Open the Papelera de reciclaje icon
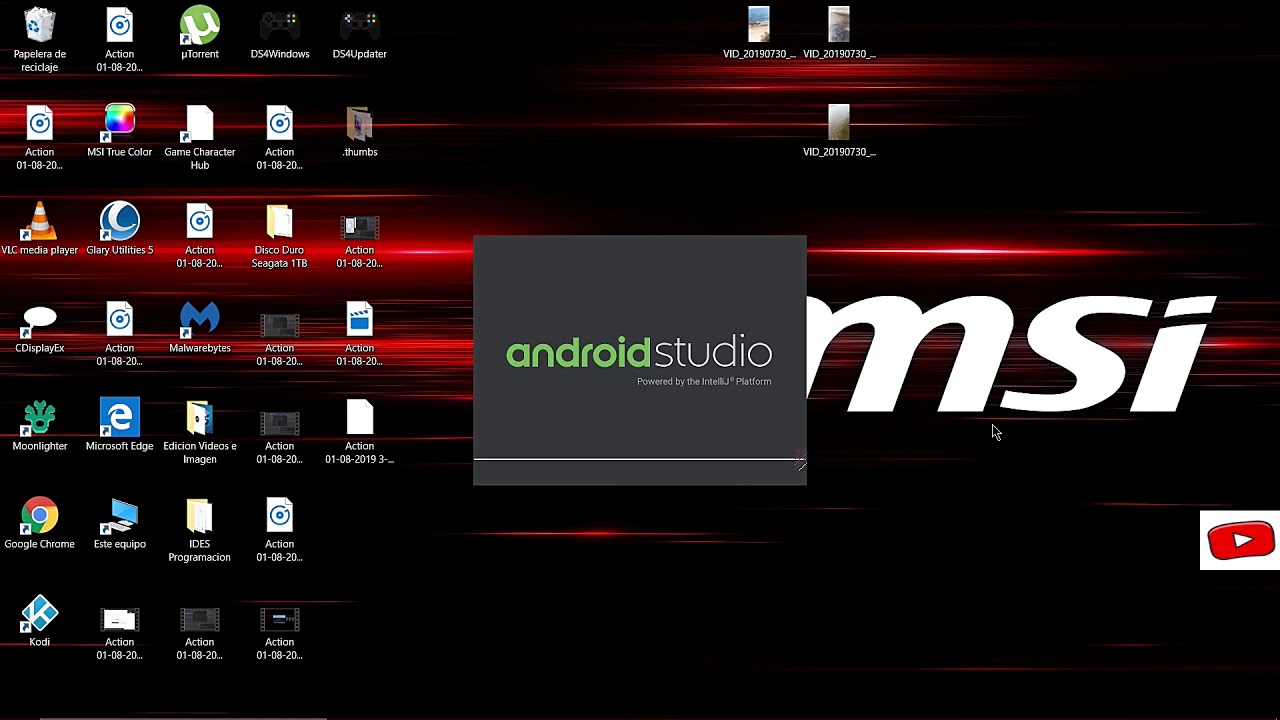 coord(40,25)
